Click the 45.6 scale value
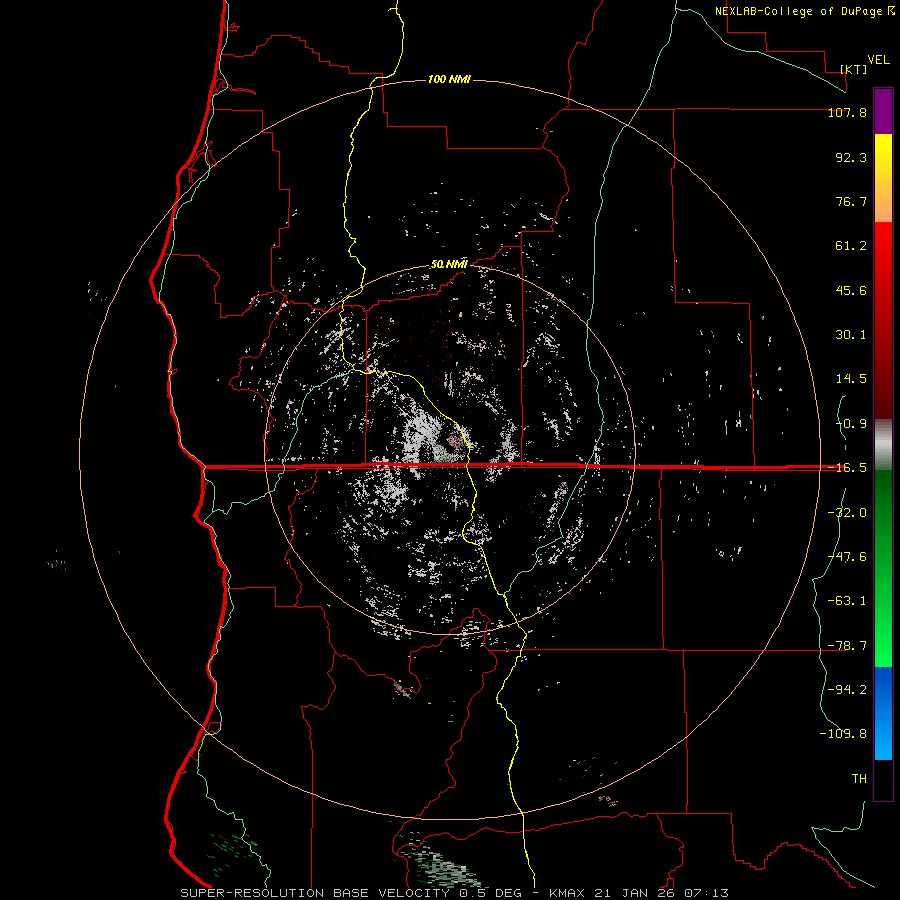Viewport: 900px width, 900px height. [x=851, y=290]
